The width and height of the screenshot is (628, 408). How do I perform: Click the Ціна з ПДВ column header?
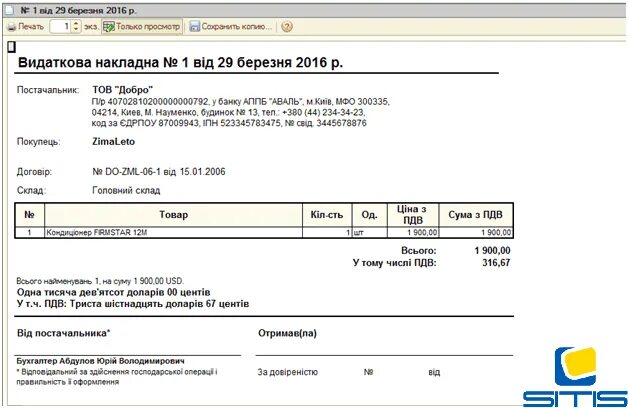(x=413, y=215)
